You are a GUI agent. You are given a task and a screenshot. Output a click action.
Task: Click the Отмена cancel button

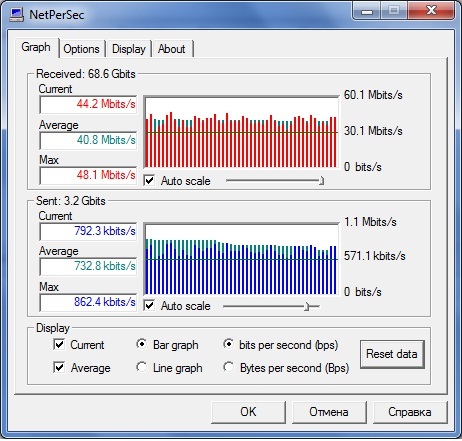(x=329, y=412)
